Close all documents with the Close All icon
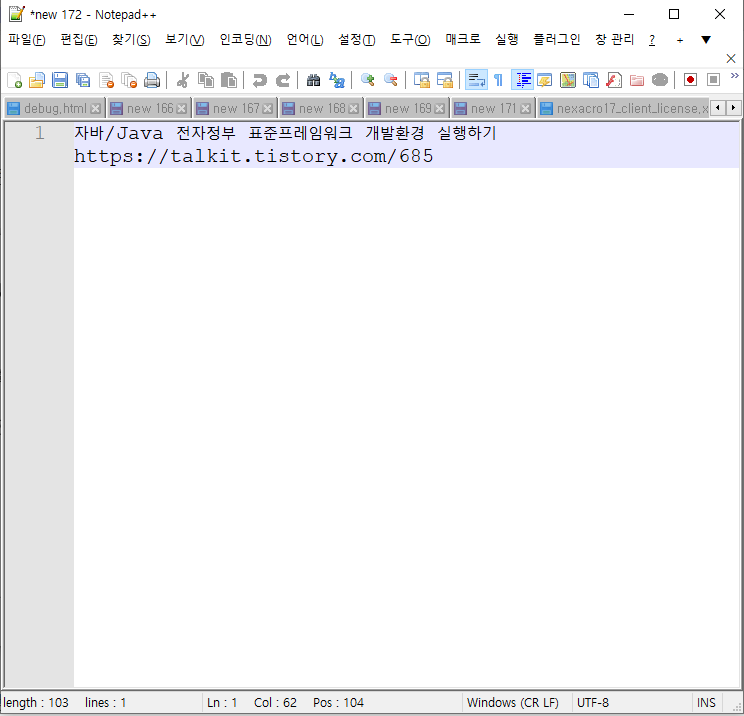This screenshot has width=744, height=716. [129, 80]
